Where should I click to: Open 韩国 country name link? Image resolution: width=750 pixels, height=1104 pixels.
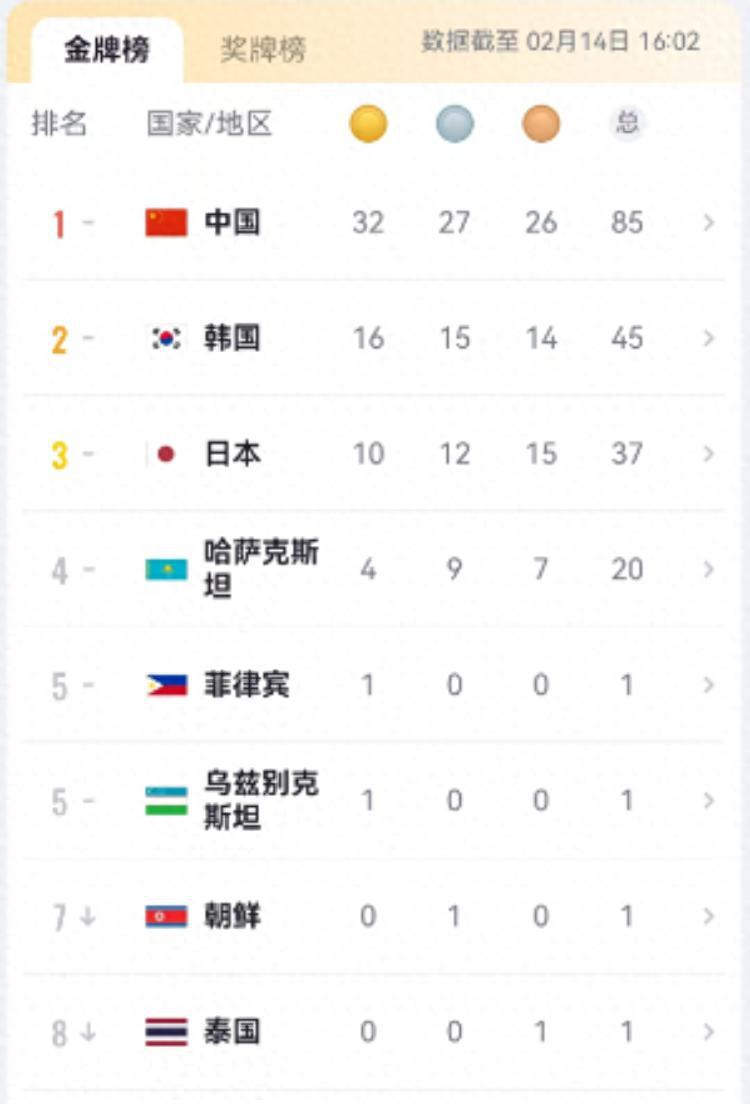[232, 338]
